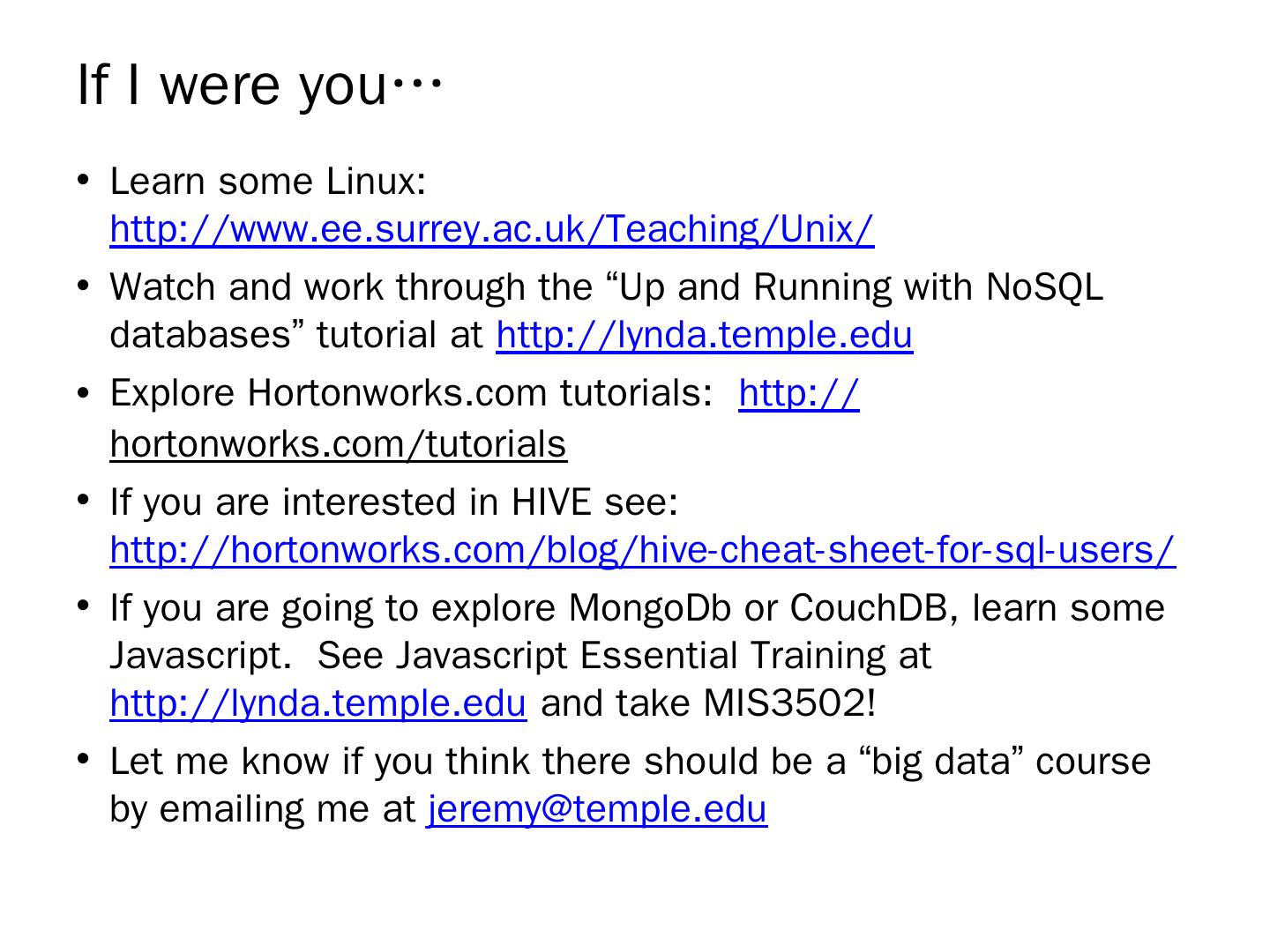
Task: Click the "Learn some Linux:" text
Action: [268, 182]
